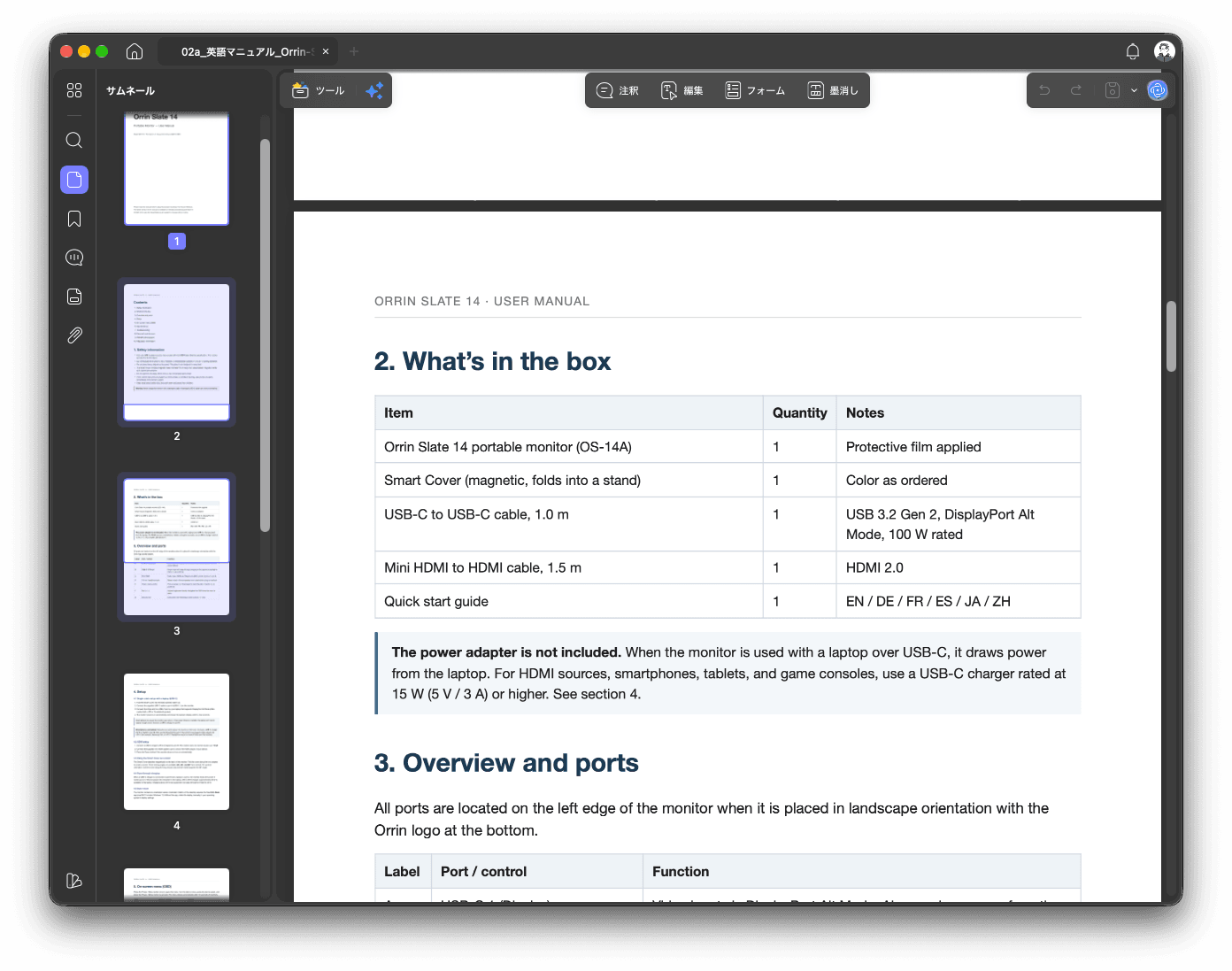Close the 02a_英語マニュアル_Orrin tab
The height and width of the screenshot is (971, 1232).
pos(326,51)
